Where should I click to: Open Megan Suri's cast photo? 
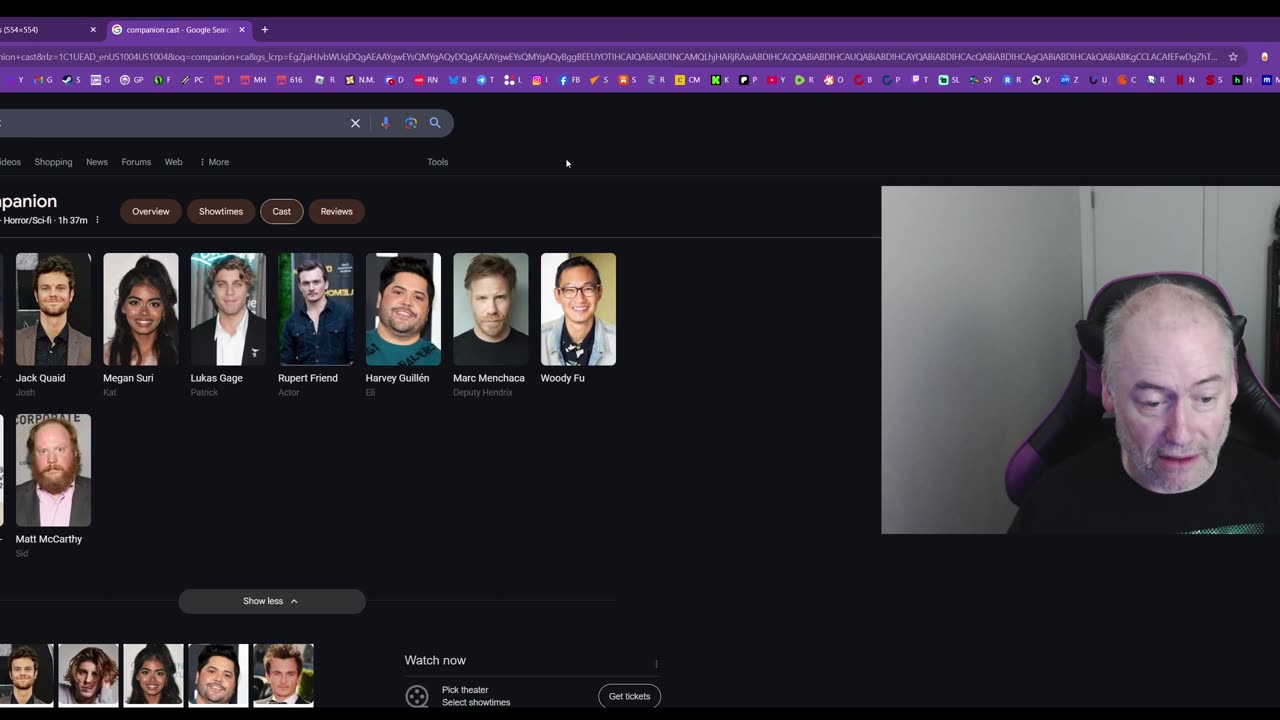pos(141,309)
